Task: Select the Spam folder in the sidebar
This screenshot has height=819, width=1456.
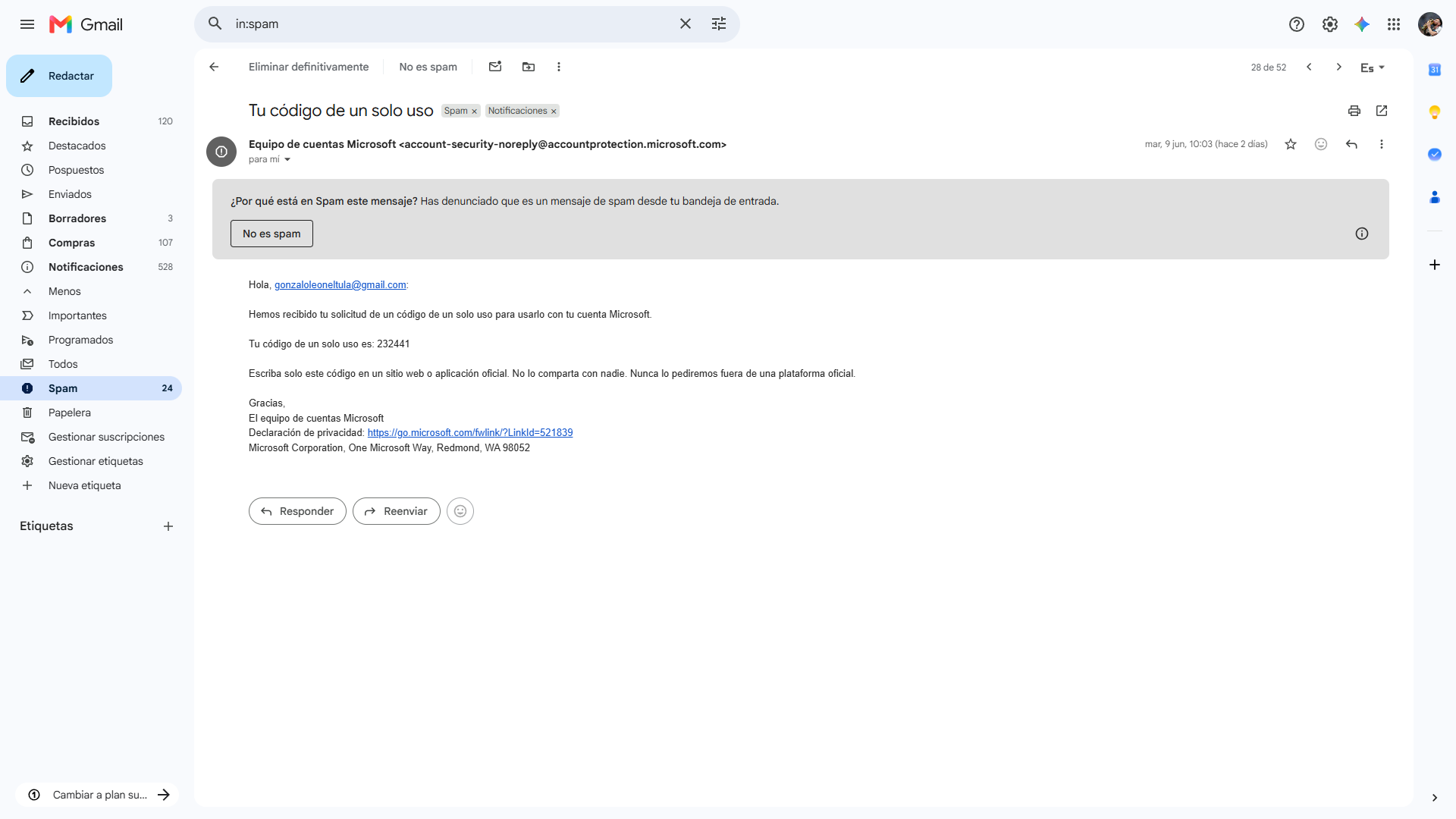Action: click(x=91, y=388)
